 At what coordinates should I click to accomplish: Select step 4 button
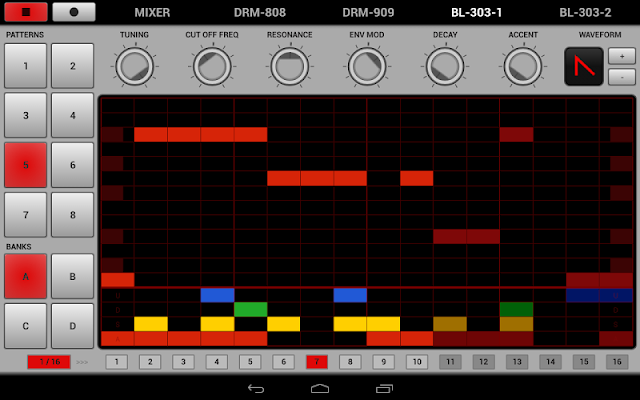pyautogui.click(x=217, y=362)
